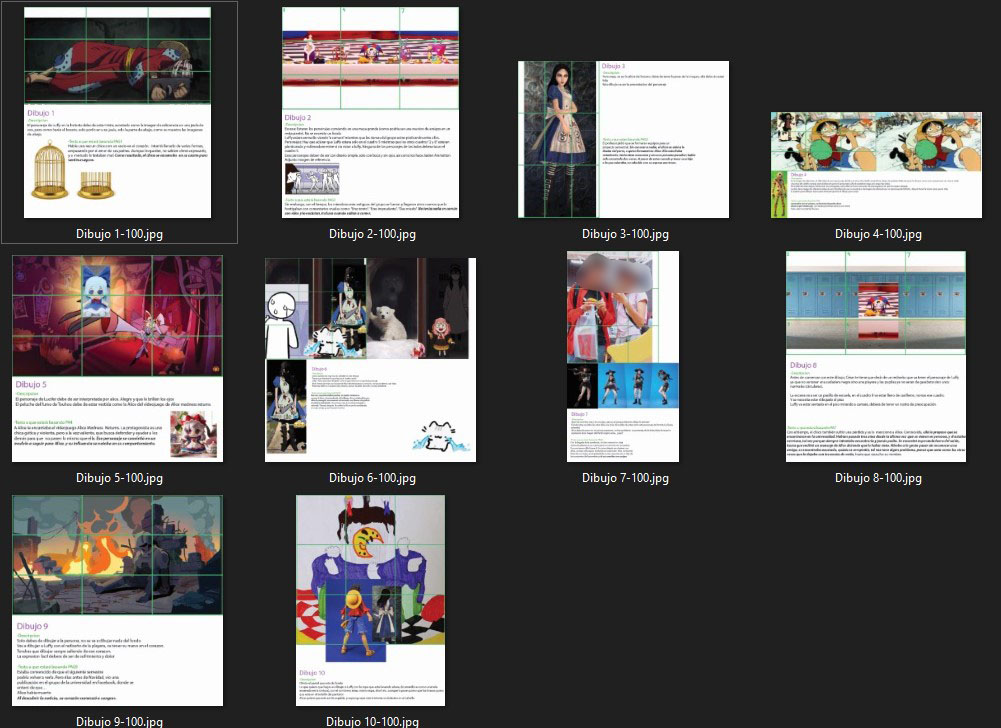The height and width of the screenshot is (728, 1001).
Task: Click the file name text "Dibujo 2-100.jpg"
Action: [x=372, y=234]
